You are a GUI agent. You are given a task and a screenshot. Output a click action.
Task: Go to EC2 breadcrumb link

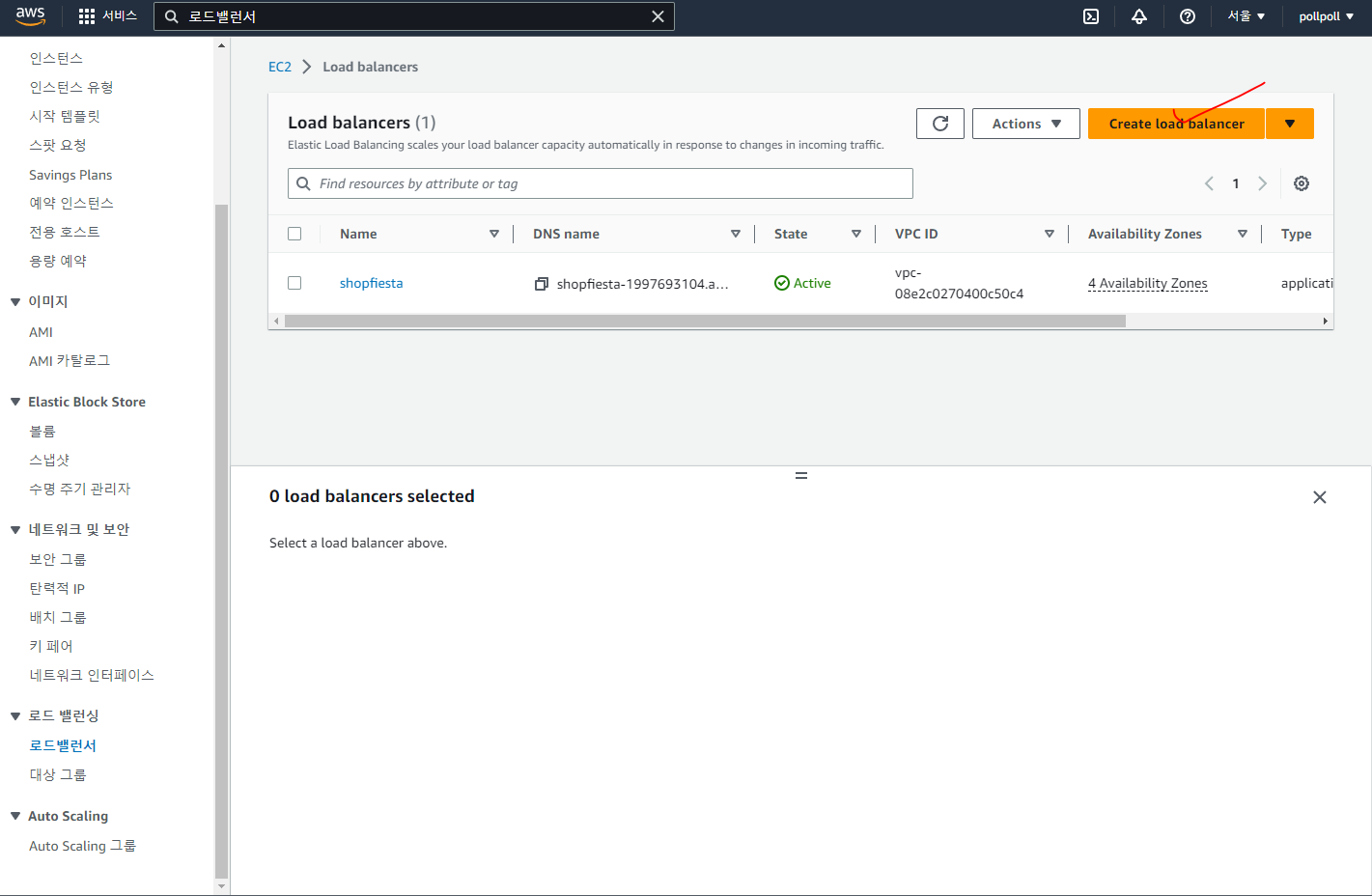coord(280,67)
